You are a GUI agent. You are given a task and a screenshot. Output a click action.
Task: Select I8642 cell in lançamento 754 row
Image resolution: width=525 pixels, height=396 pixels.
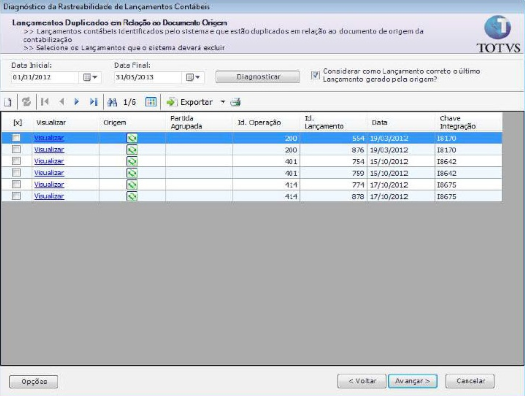click(468, 161)
